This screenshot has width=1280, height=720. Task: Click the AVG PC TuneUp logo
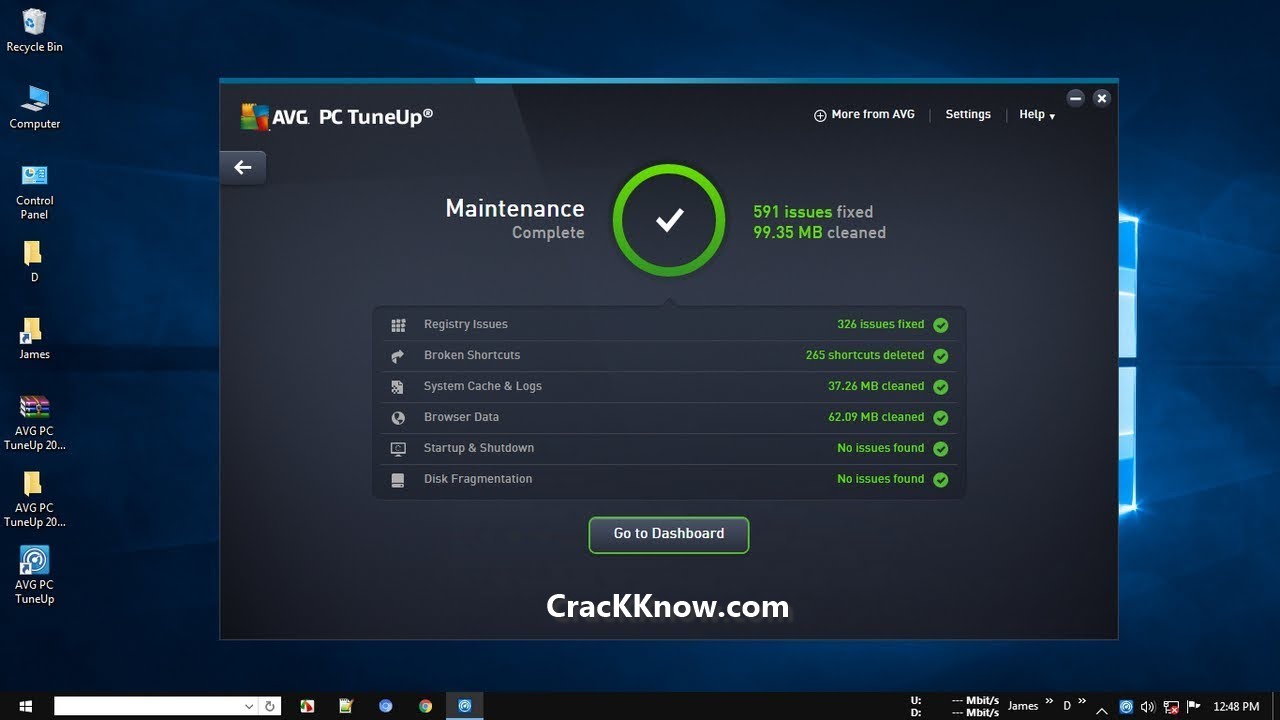[x=336, y=116]
